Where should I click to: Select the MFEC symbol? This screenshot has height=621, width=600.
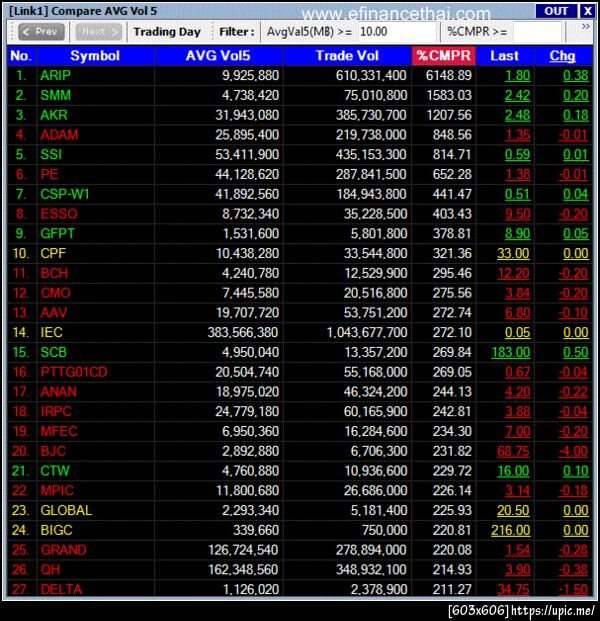click(x=59, y=431)
